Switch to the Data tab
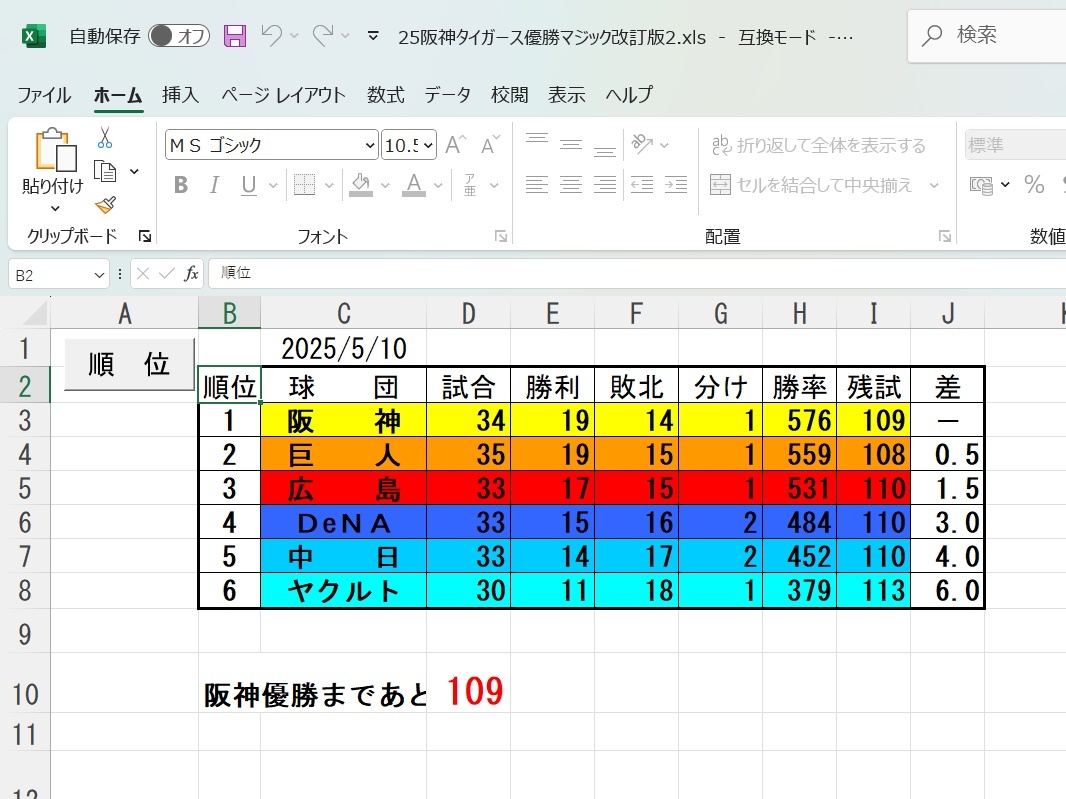The width and height of the screenshot is (1066, 799). click(x=447, y=95)
